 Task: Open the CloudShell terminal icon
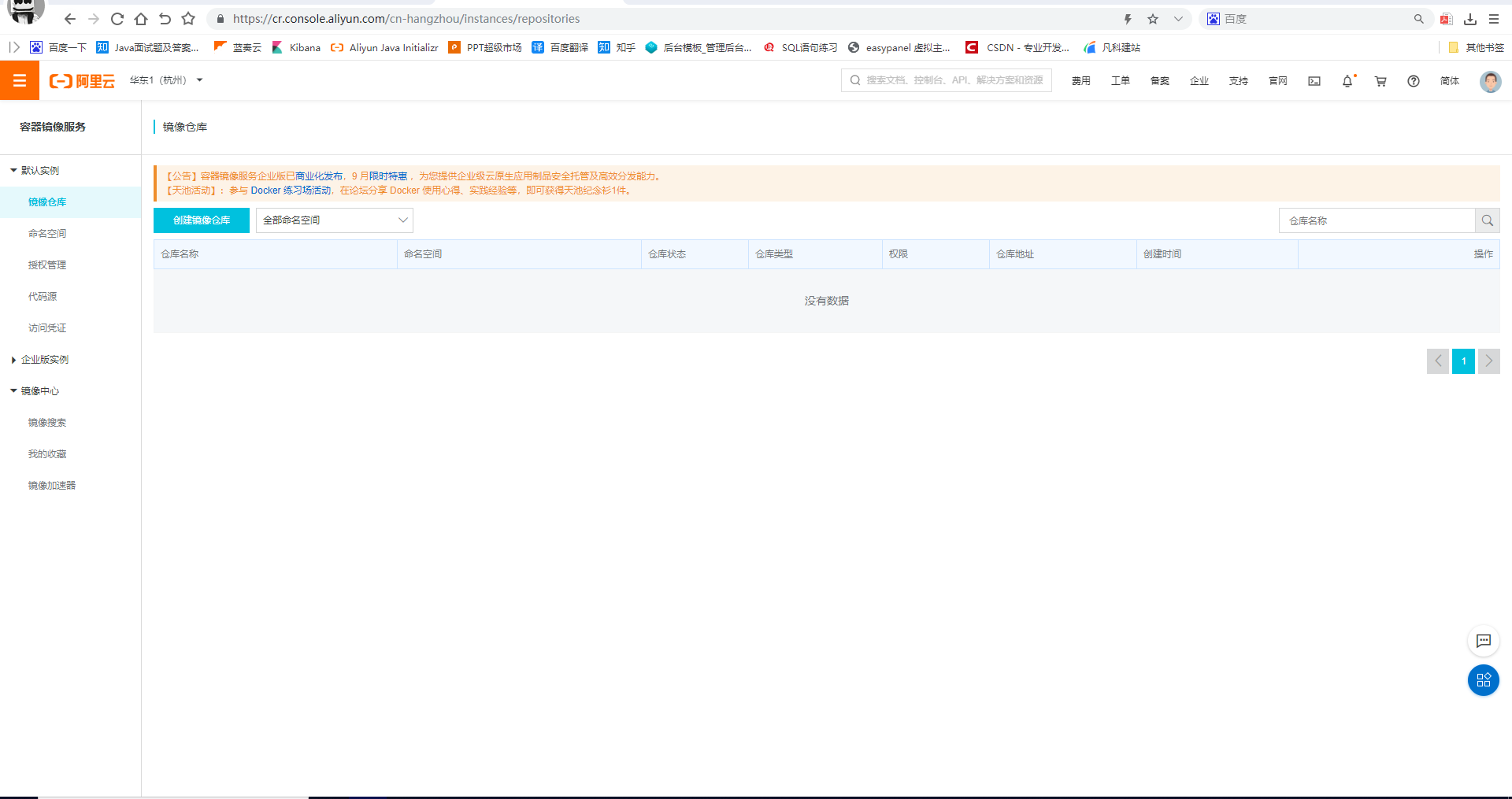point(1314,80)
